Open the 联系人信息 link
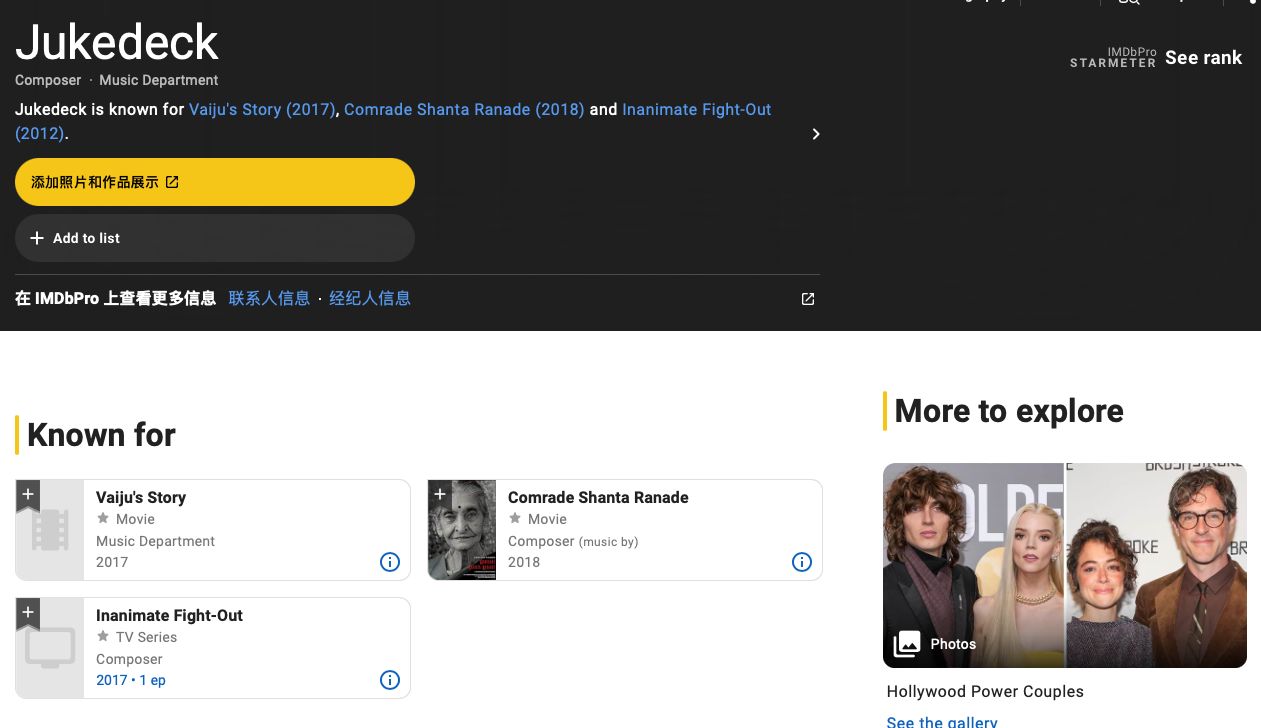 [269, 298]
